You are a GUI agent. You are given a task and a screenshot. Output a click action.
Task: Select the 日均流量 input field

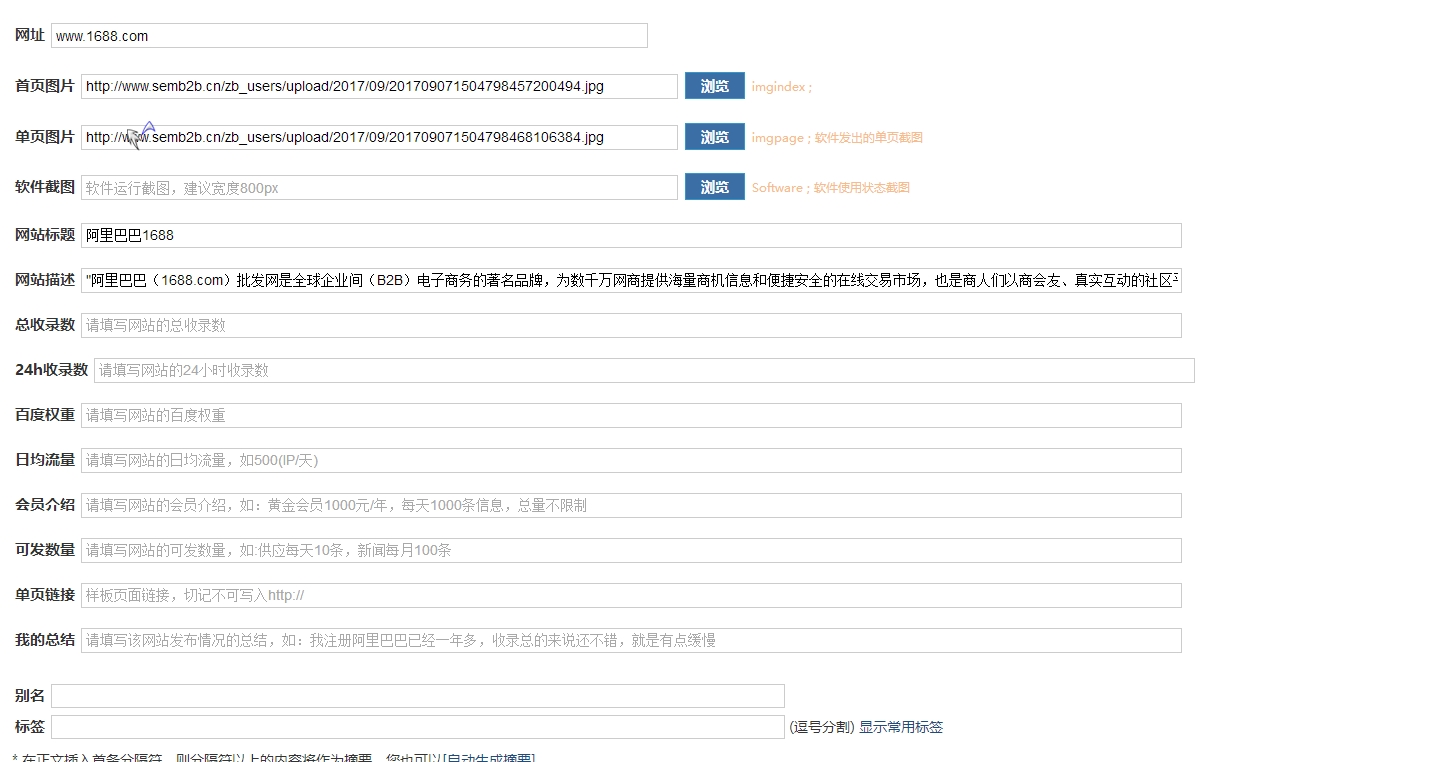pyautogui.click(x=631, y=461)
